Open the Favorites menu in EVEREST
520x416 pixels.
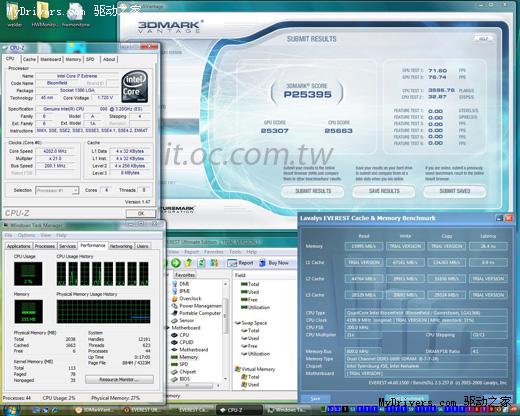214,252
